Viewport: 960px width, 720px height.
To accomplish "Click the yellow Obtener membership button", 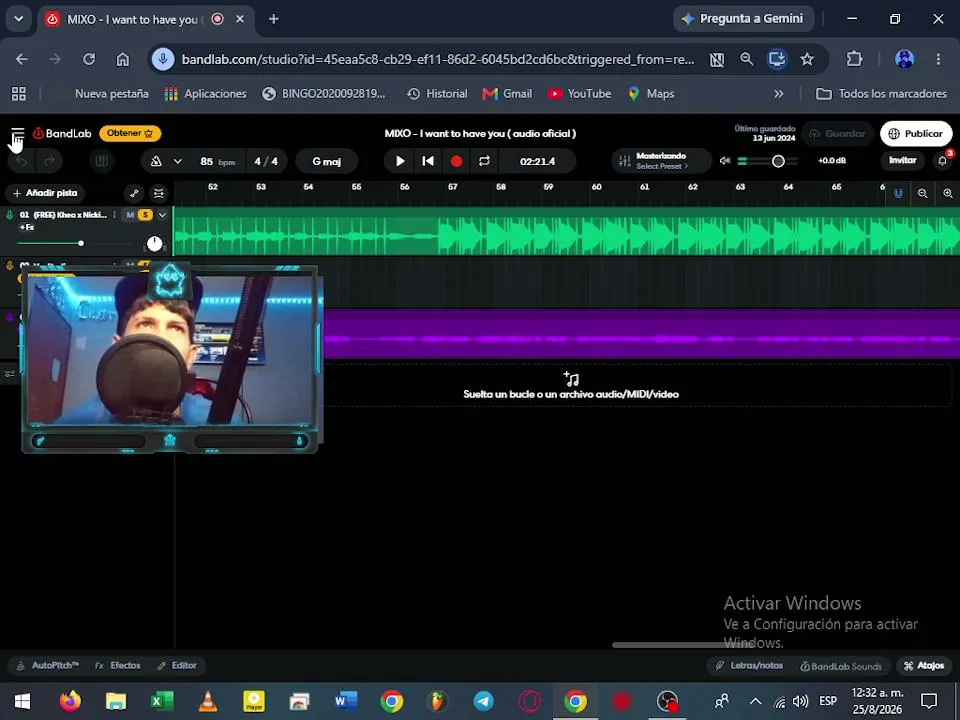I will click(x=130, y=133).
